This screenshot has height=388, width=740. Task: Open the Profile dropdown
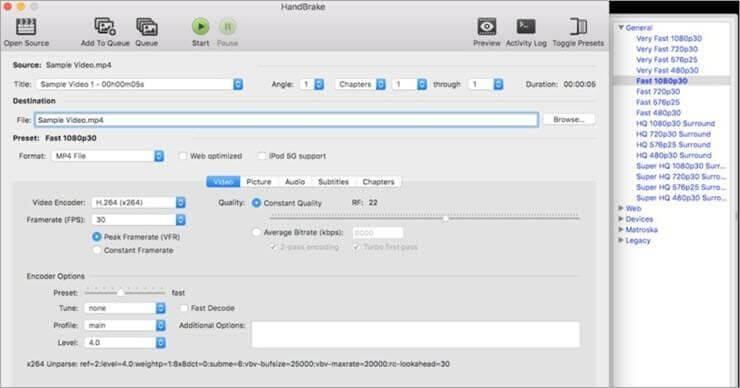tap(125, 325)
